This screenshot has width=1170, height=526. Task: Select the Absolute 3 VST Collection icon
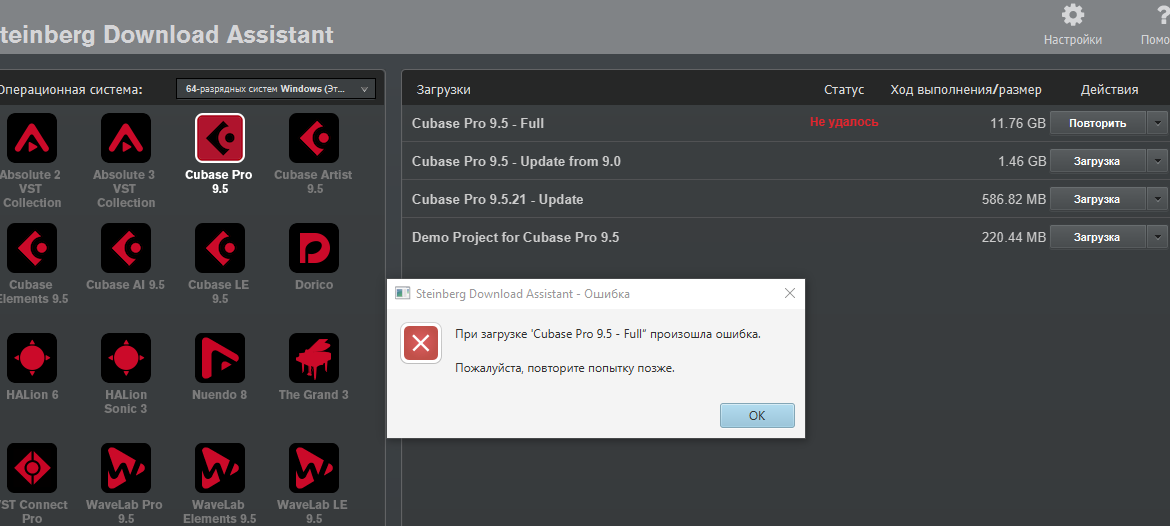(126, 138)
